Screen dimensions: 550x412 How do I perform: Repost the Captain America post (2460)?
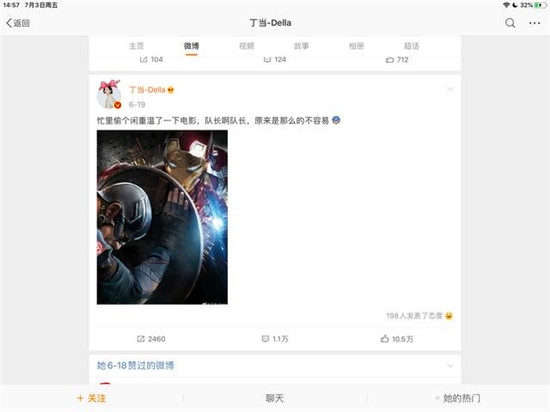coord(151,339)
